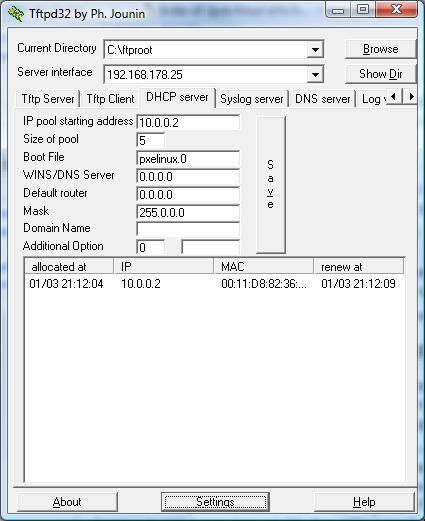
Task: Open the DNS server tab
Action: point(322,99)
